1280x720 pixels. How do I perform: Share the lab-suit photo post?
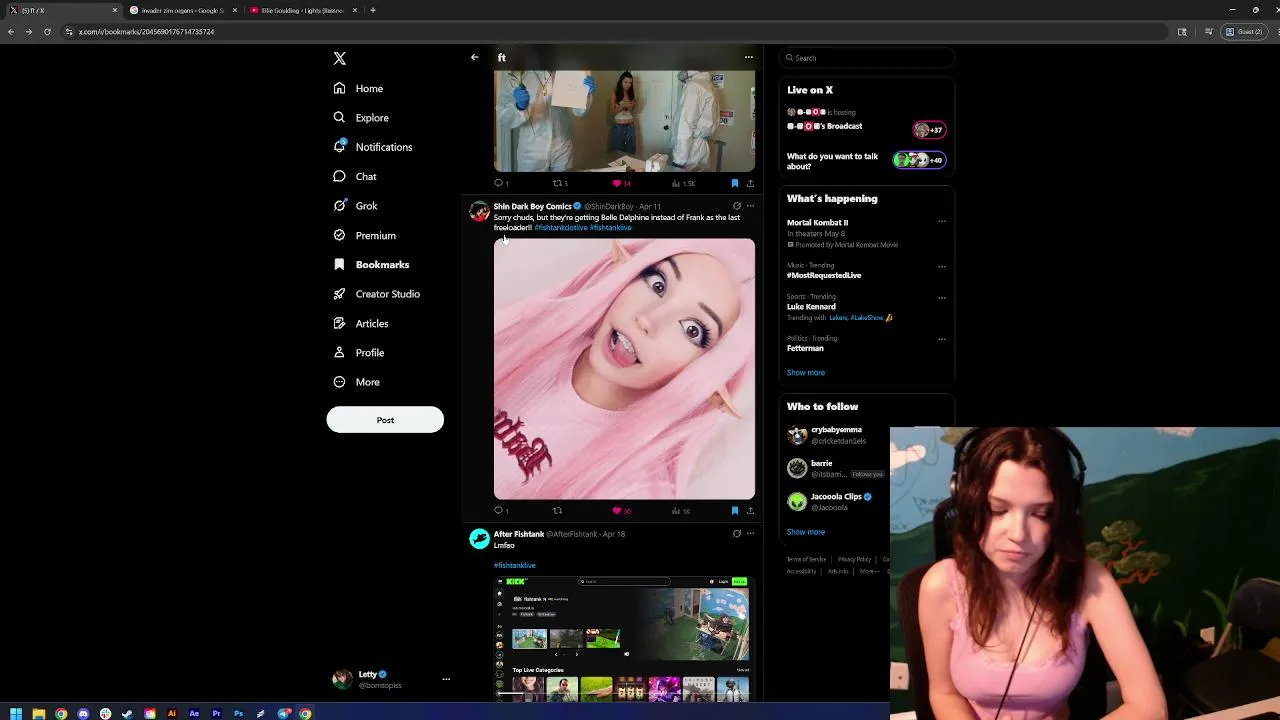(750, 183)
